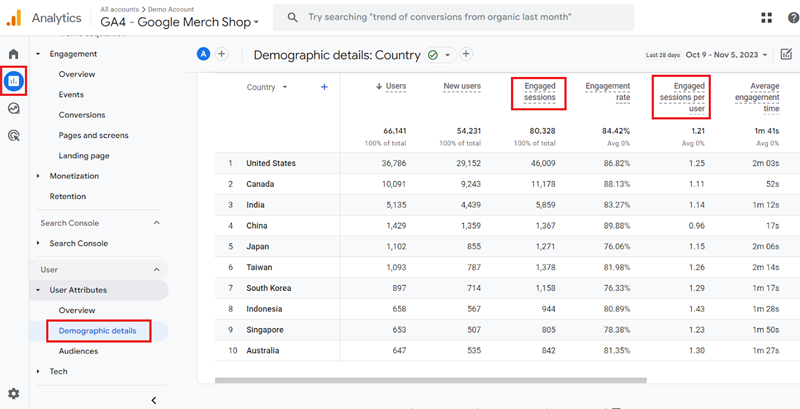Add a report filter with plus button

[466, 54]
